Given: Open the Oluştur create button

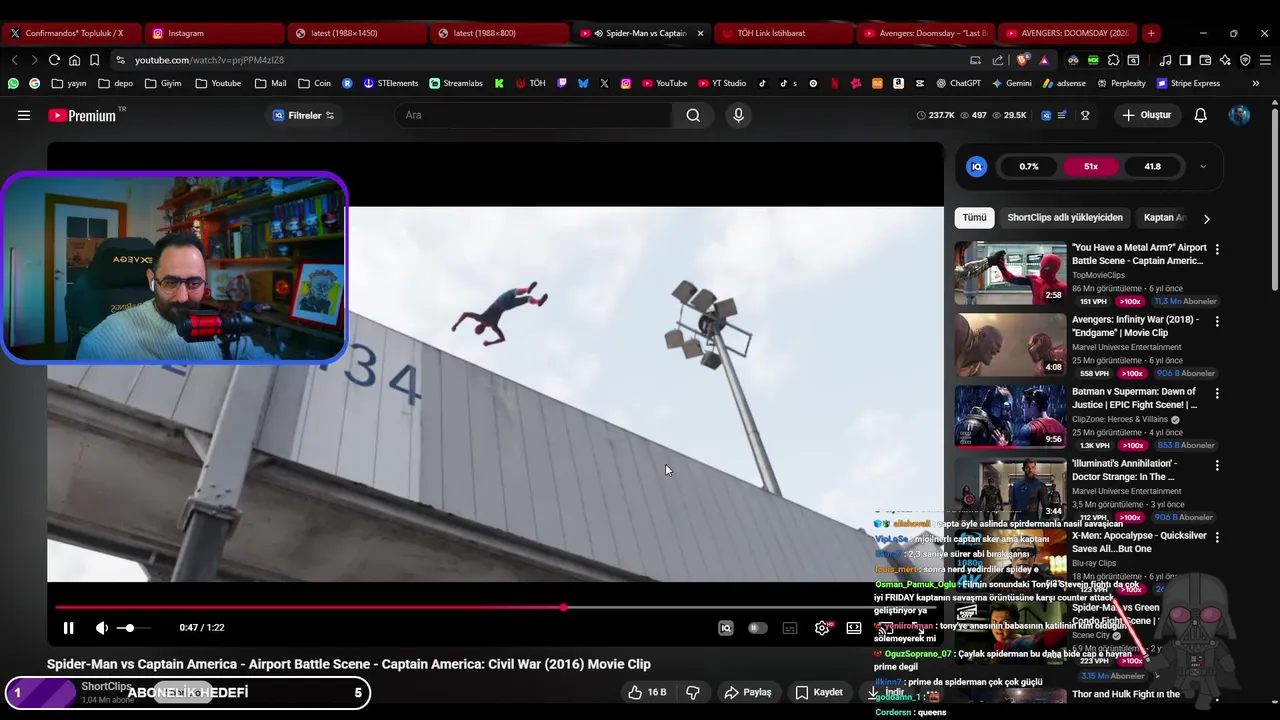Looking at the screenshot, I should click(1146, 115).
